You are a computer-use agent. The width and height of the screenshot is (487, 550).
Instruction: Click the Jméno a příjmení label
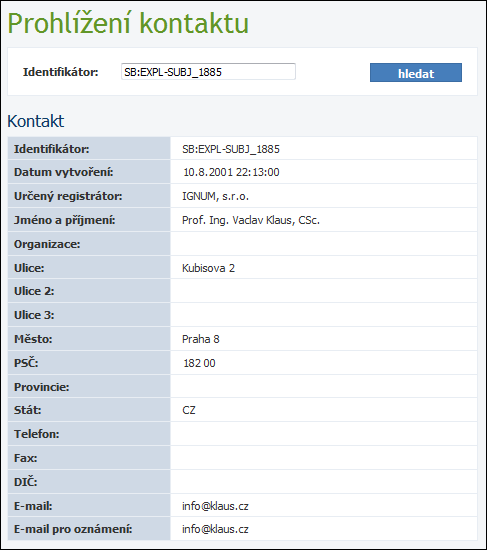point(65,220)
